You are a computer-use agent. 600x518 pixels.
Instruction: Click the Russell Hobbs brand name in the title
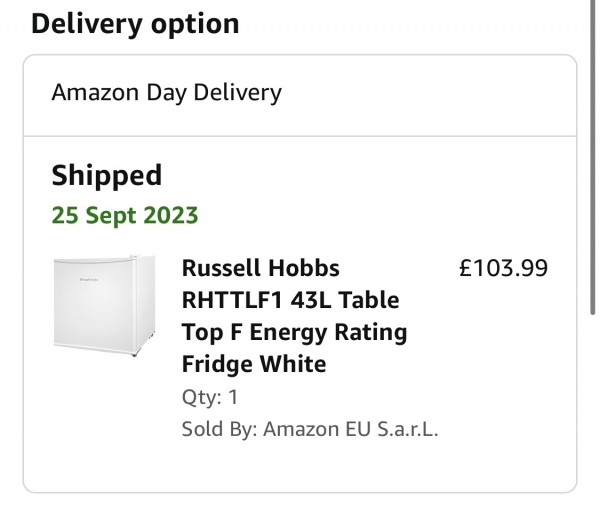(261, 268)
